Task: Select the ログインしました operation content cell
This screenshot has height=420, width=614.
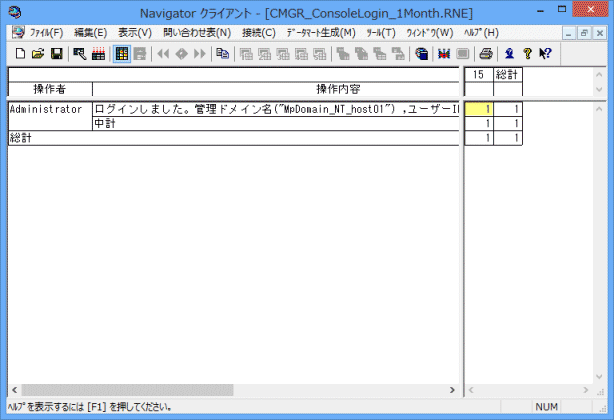Action: pyautogui.click(x=276, y=109)
